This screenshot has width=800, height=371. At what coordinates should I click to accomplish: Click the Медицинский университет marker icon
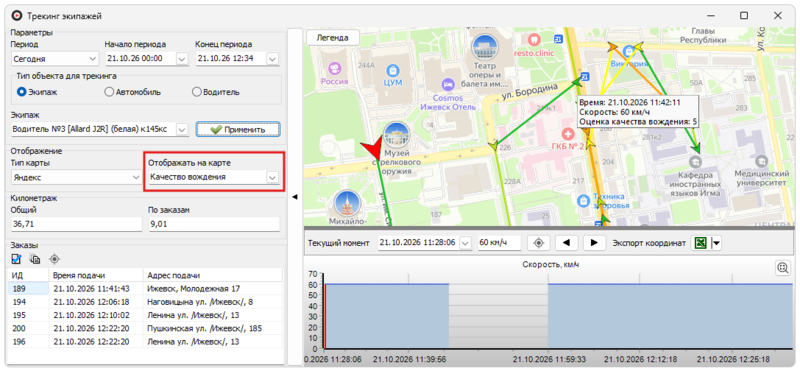(x=761, y=161)
